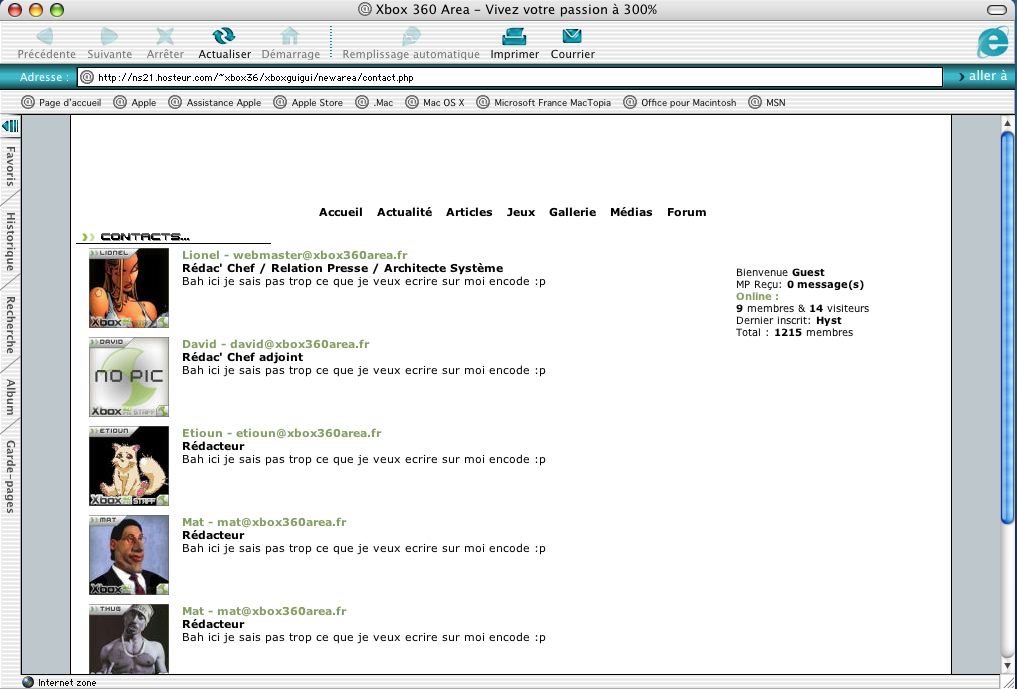Click the window toolbar toggle pill button
Screen dimensions: 1017x689
point(998,10)
